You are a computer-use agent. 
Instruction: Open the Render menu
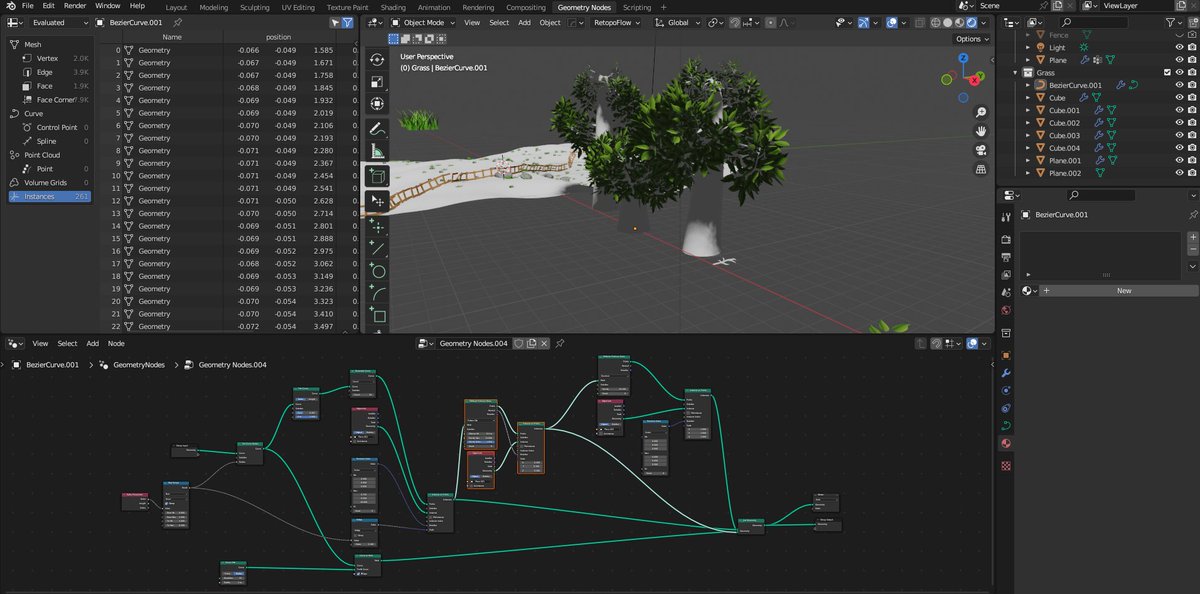click(75, 6)
